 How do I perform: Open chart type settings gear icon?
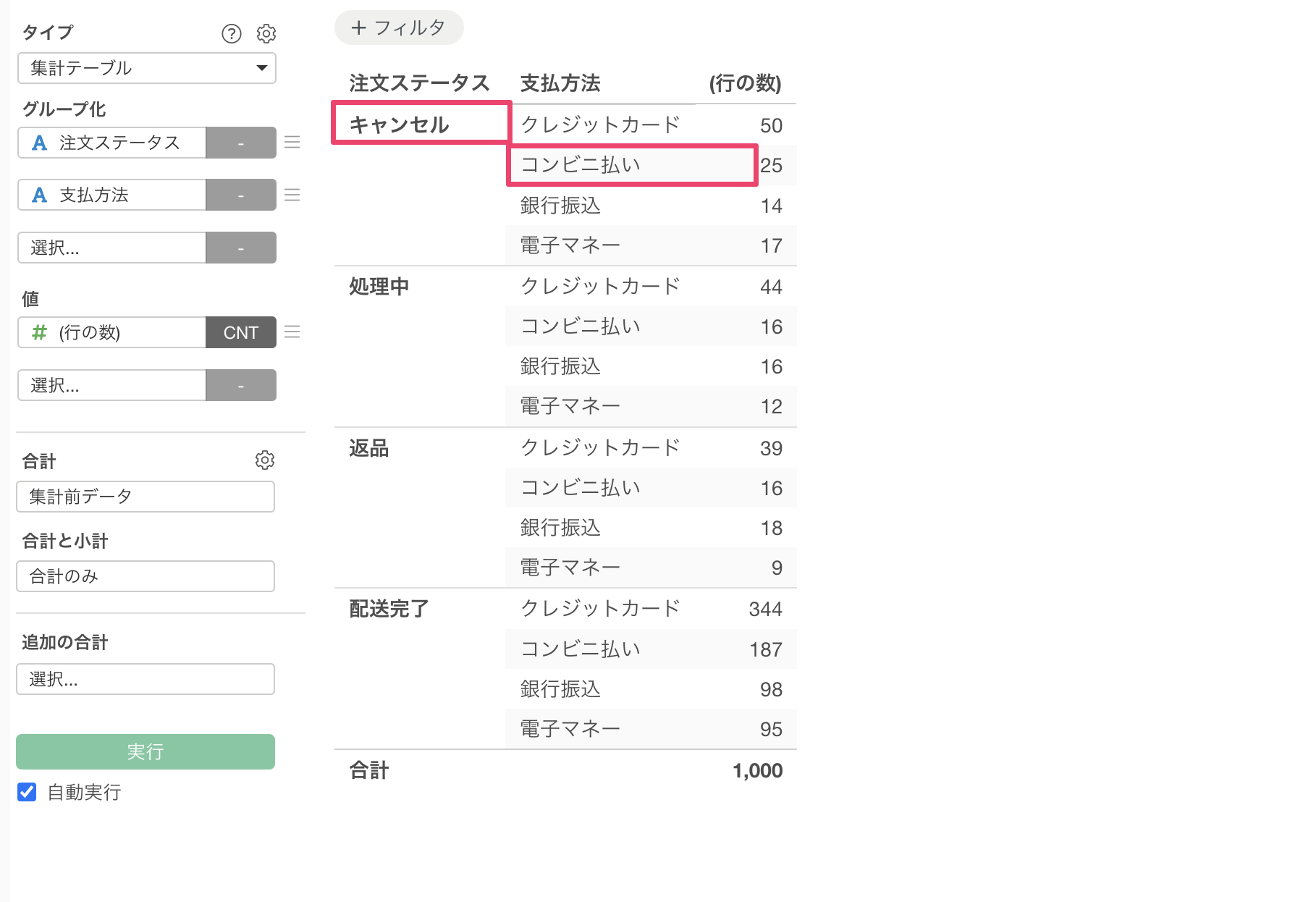click(266, 34)
